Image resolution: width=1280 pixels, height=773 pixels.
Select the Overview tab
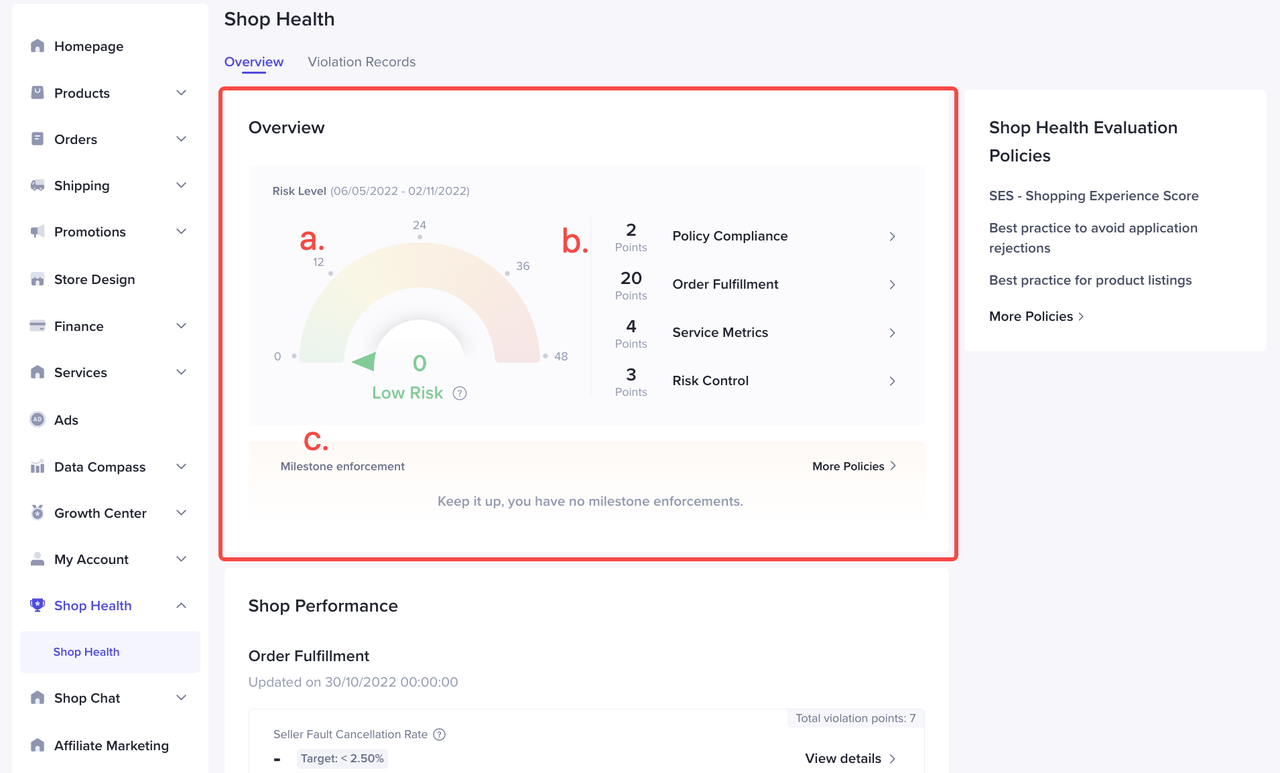point(253,62)
